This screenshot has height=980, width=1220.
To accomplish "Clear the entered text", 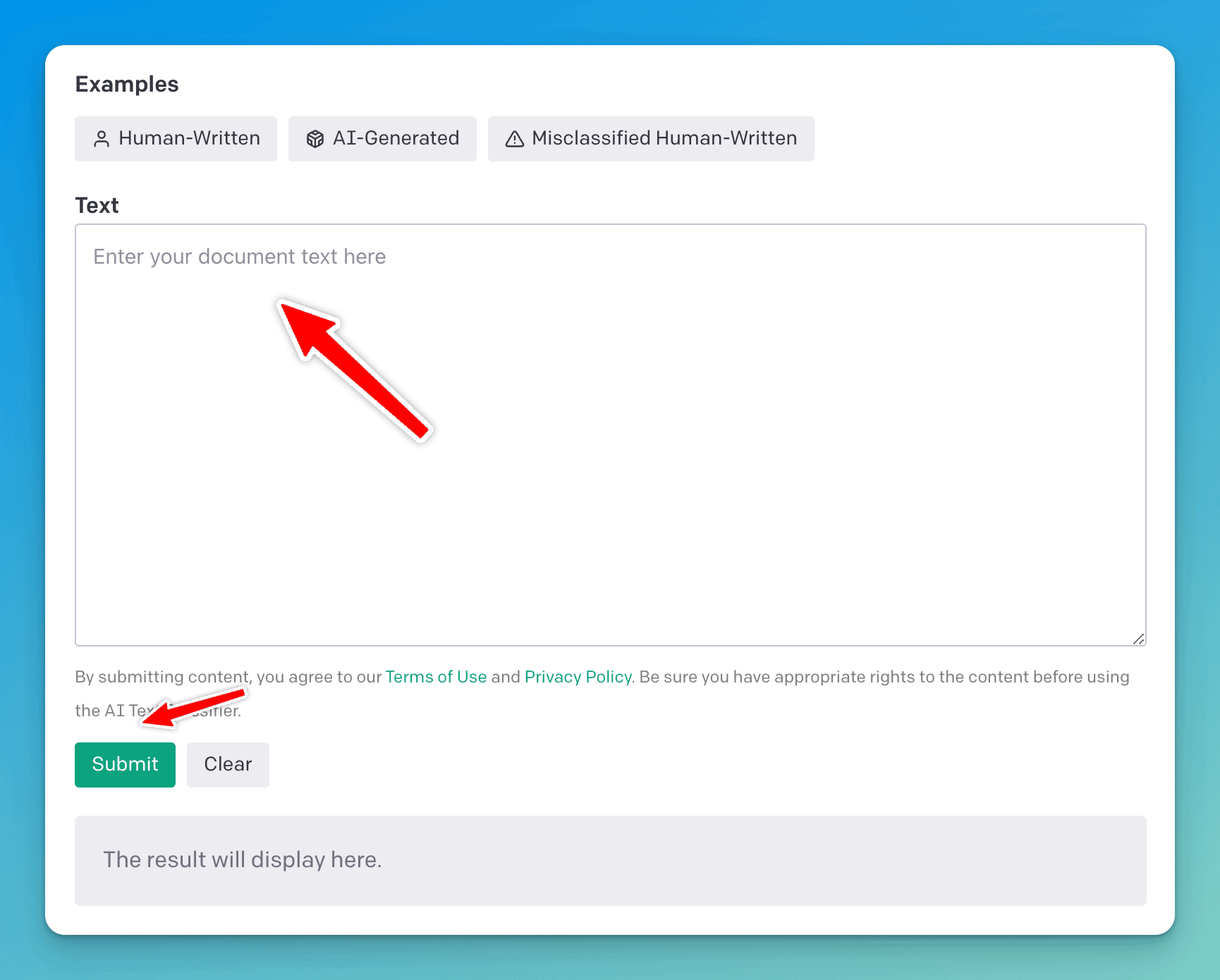I will (228, 765).
